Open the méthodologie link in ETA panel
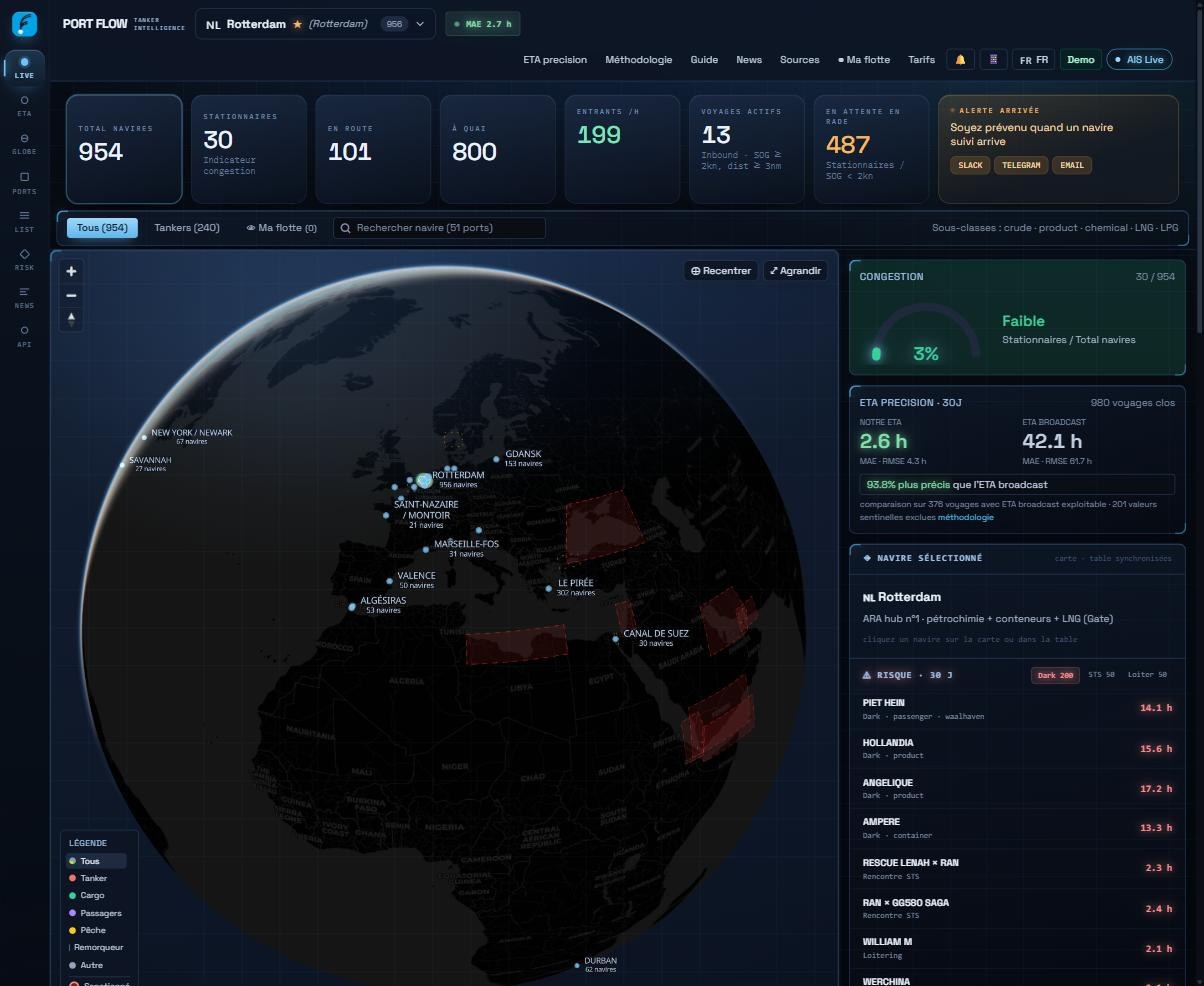Screen dimensions: 1204x986 pos(966,517)
